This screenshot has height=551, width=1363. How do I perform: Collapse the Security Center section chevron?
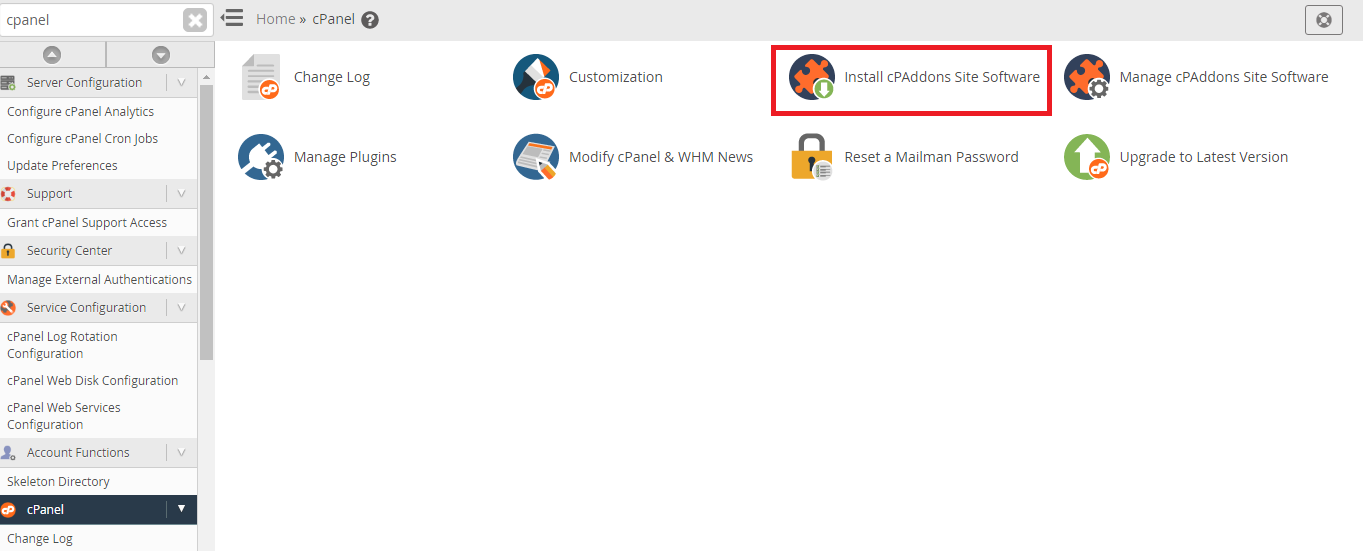(x=181, y=251)
